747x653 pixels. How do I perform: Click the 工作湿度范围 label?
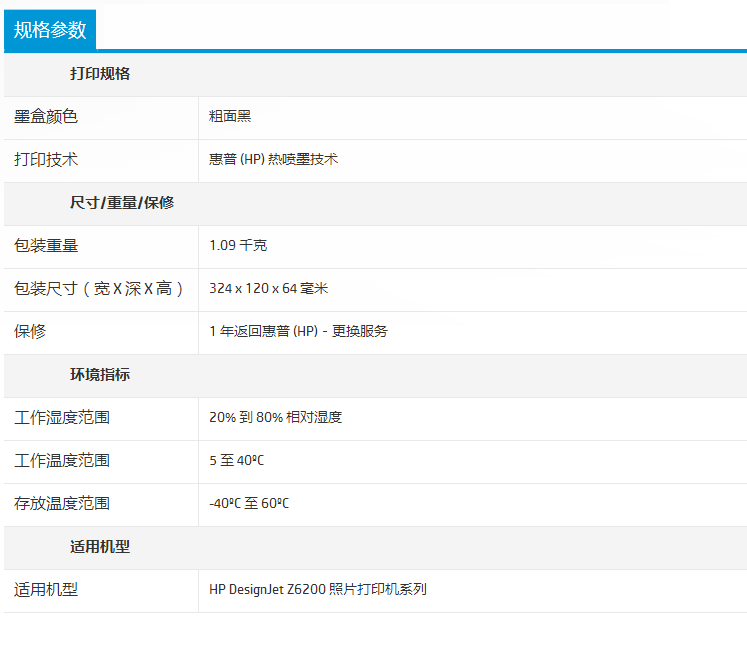[x=62, y=418]
